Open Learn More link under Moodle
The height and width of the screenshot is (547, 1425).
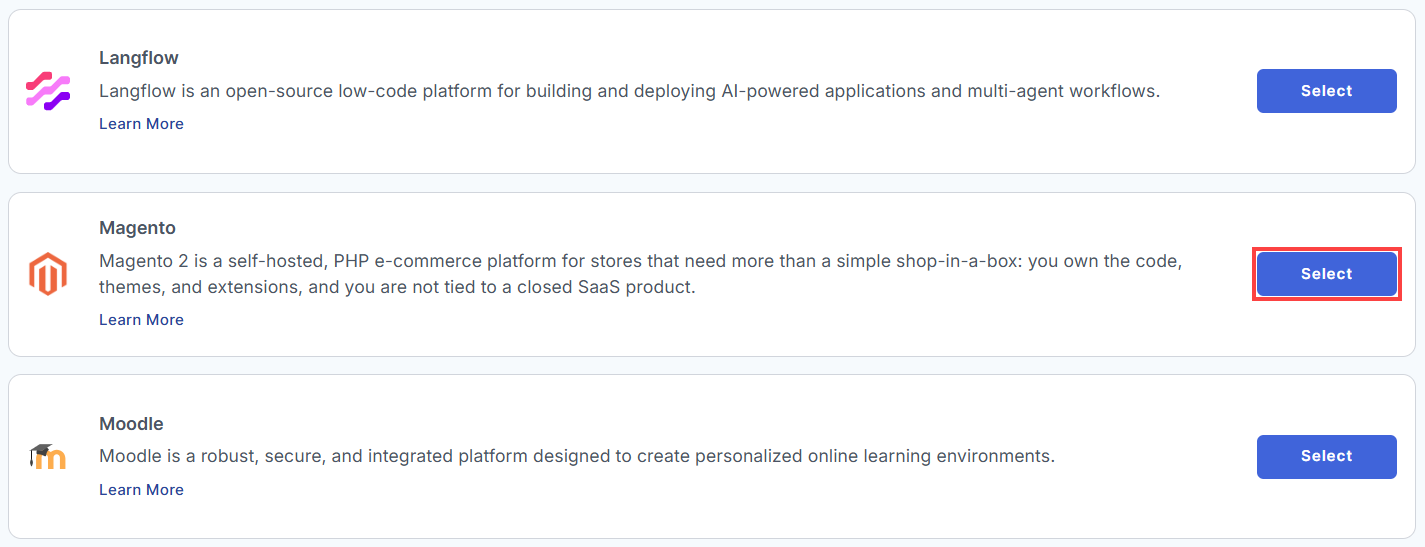[x=141, y=490]
